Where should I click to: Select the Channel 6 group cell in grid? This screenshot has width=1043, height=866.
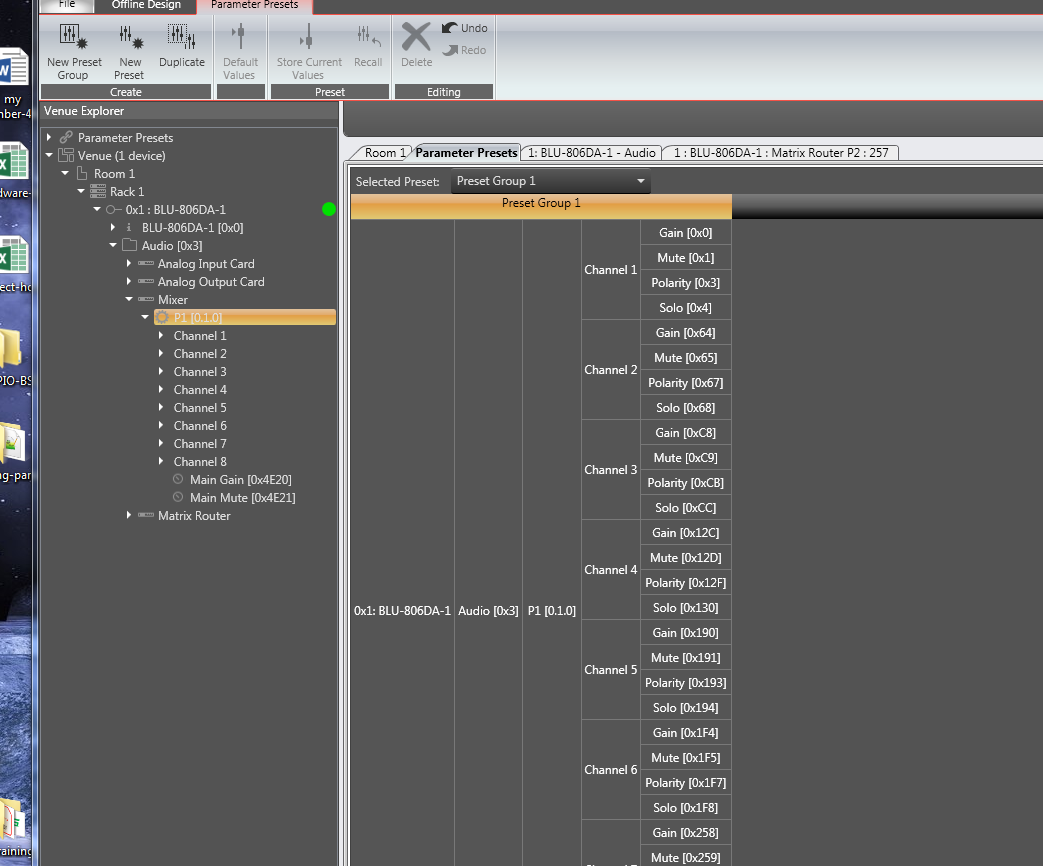[x=611, y=770]
